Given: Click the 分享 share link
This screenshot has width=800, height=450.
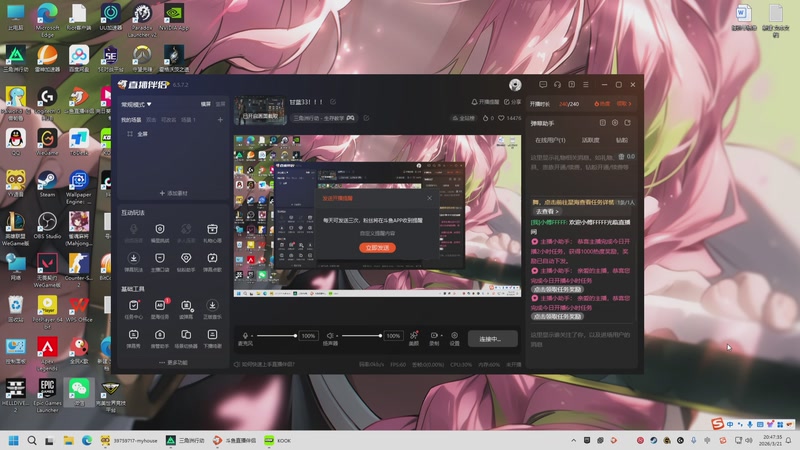Looking at the screenshot, I should pyautogui.click(x=513, y=102).
